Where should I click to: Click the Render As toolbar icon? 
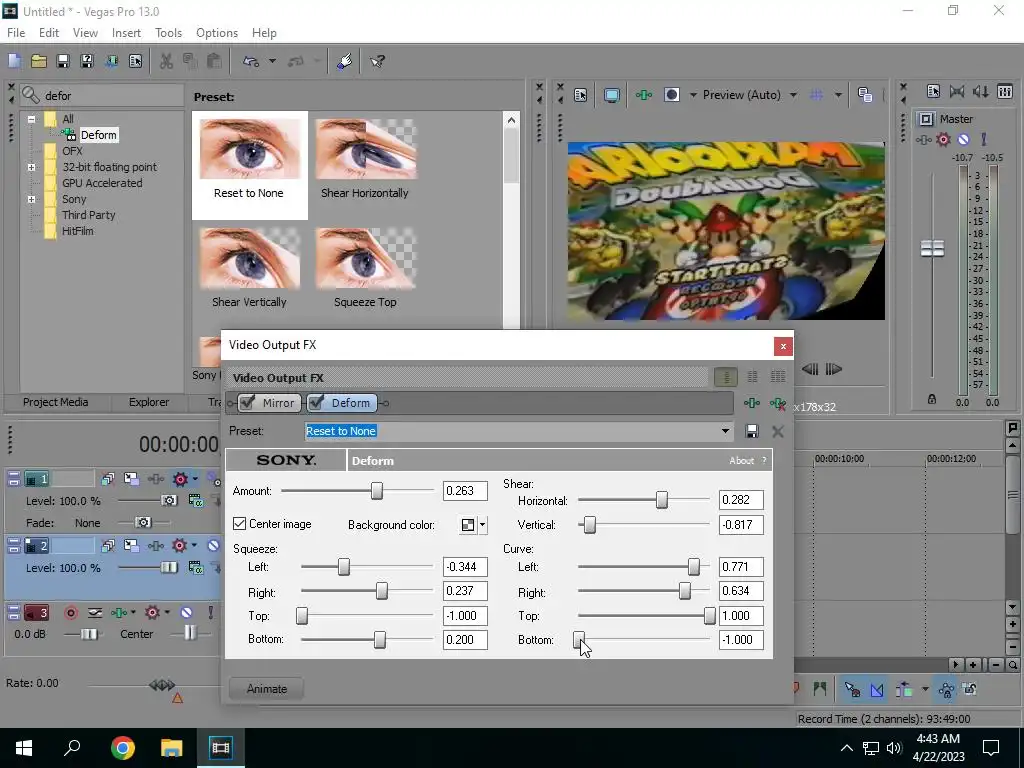click(111, 61)
